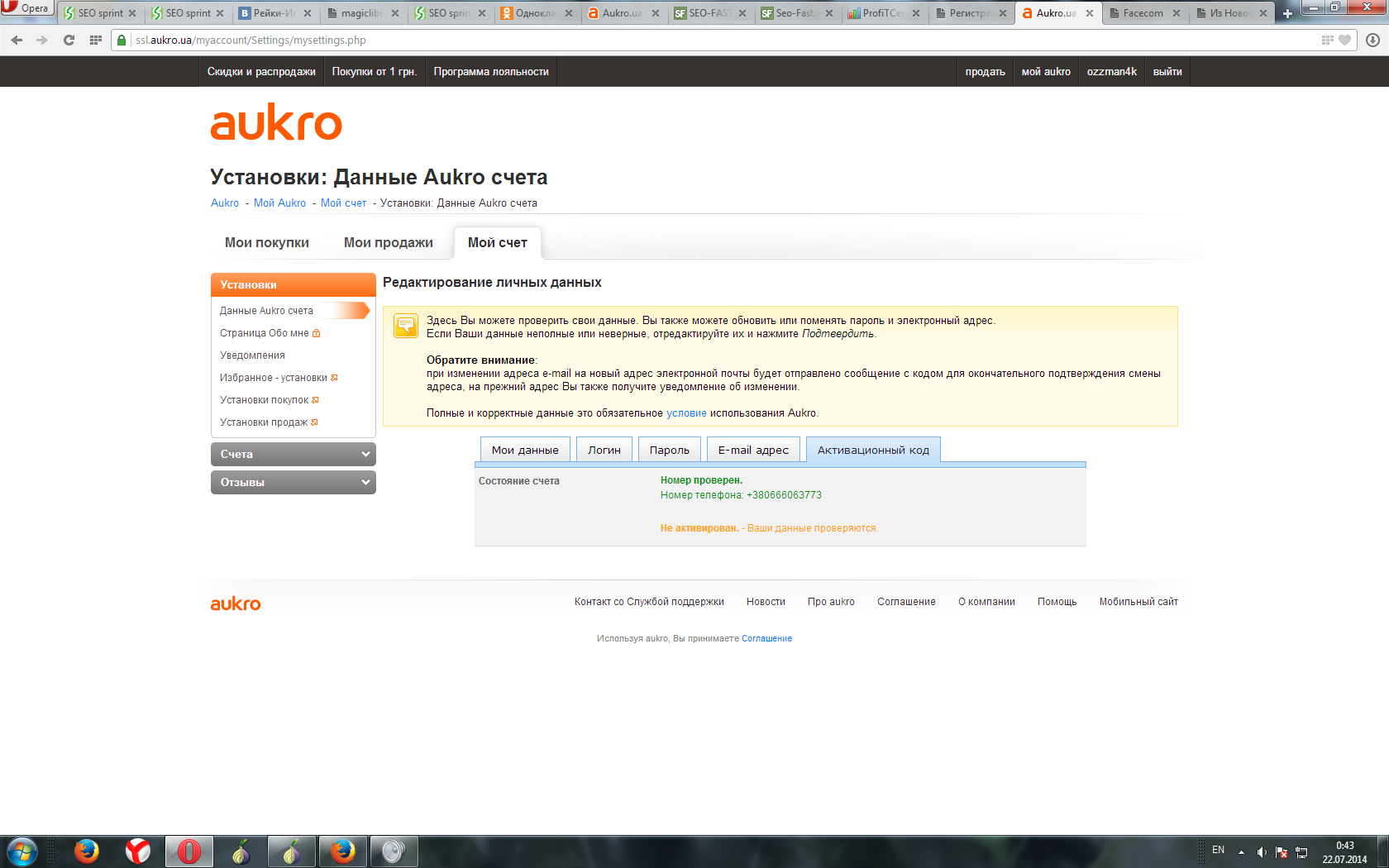Click the network tray icon
Viewport: 1389px width, 868px height.
click(1301, 852)
